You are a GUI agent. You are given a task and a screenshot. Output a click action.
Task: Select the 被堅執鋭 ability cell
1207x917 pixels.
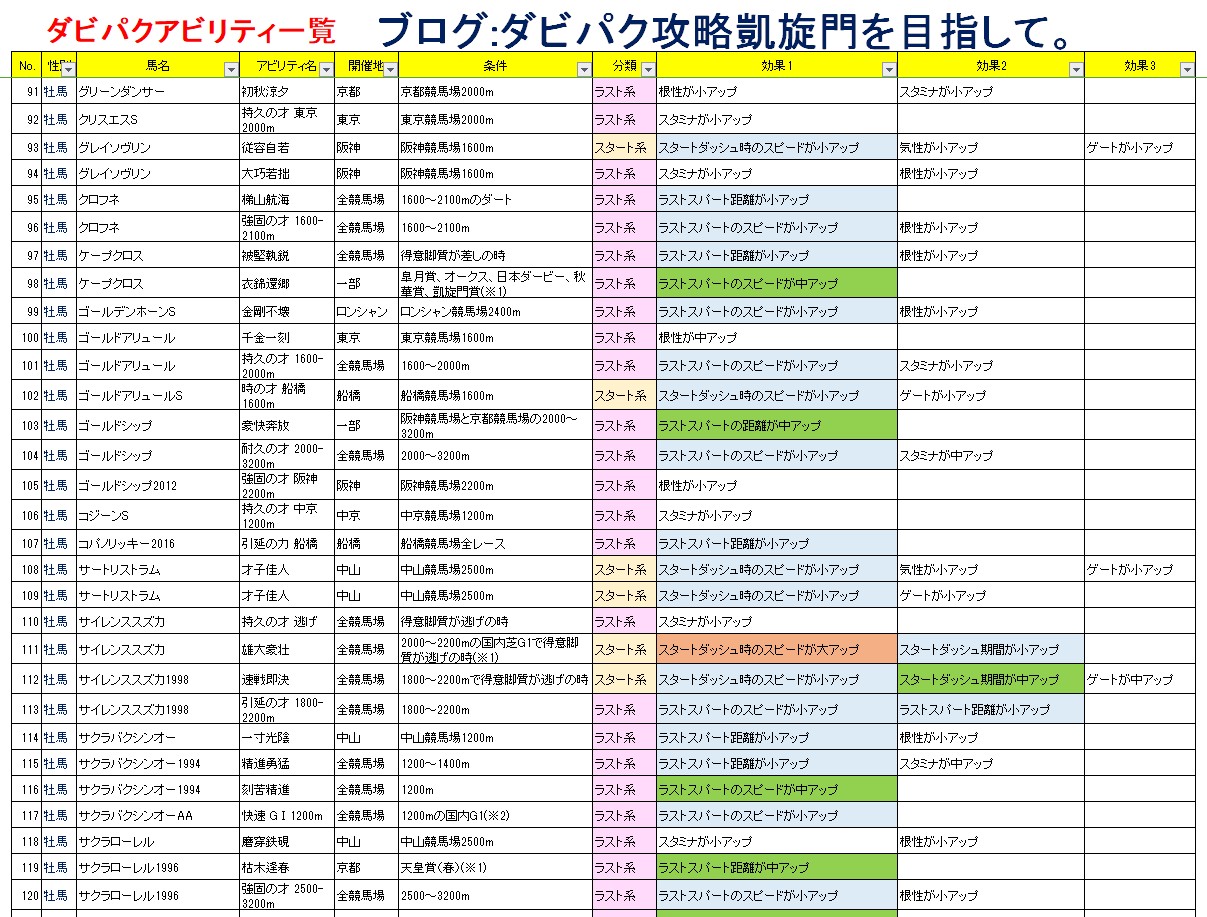pyautogui.click(x=287, y=255)
